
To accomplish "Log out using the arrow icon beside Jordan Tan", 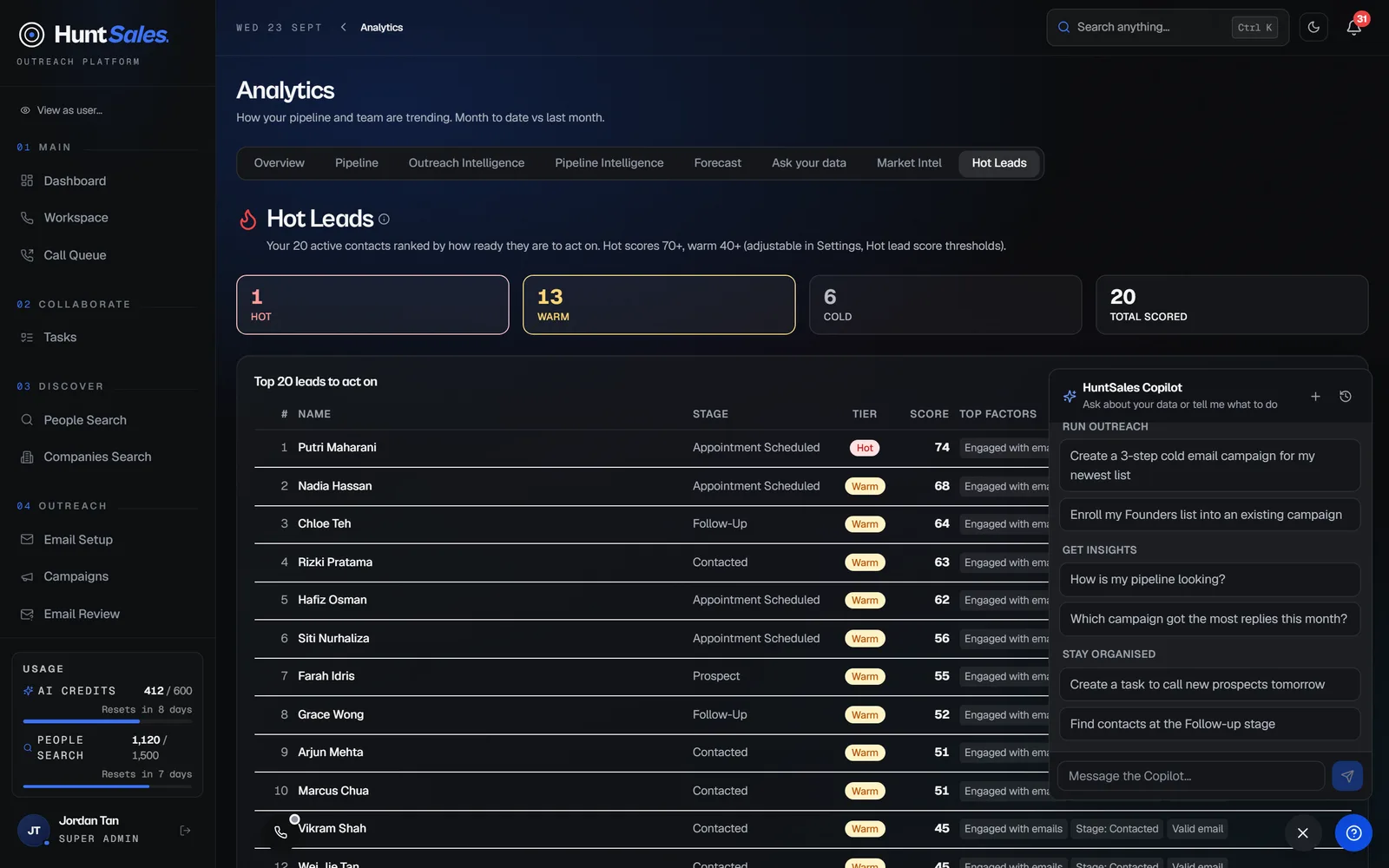I will coord(185,831).
